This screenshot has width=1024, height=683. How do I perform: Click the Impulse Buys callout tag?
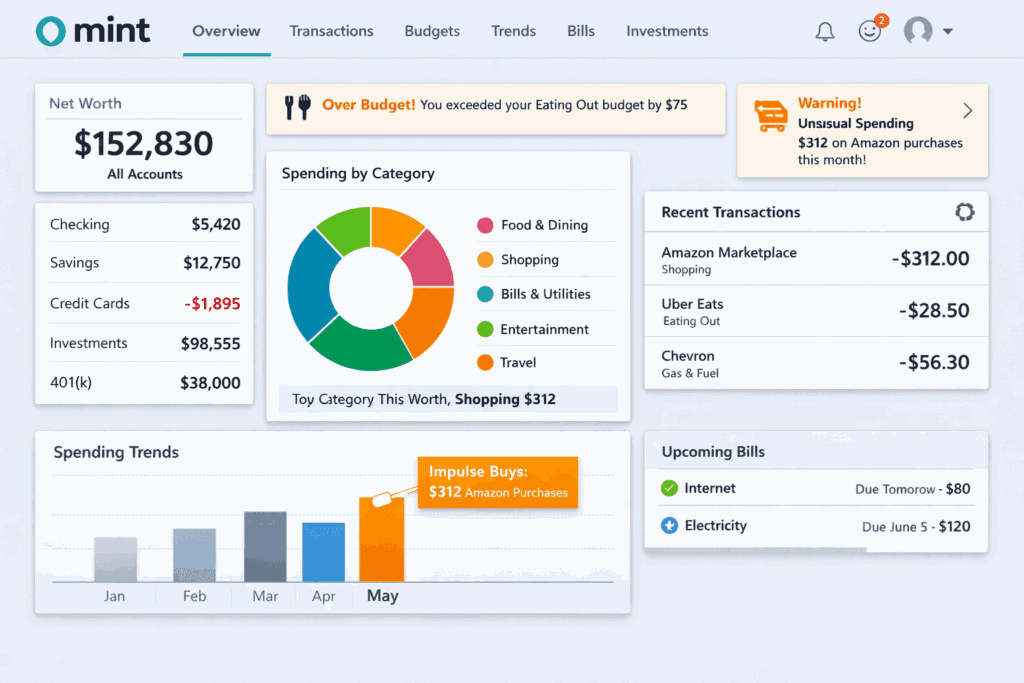coord(498,482)
